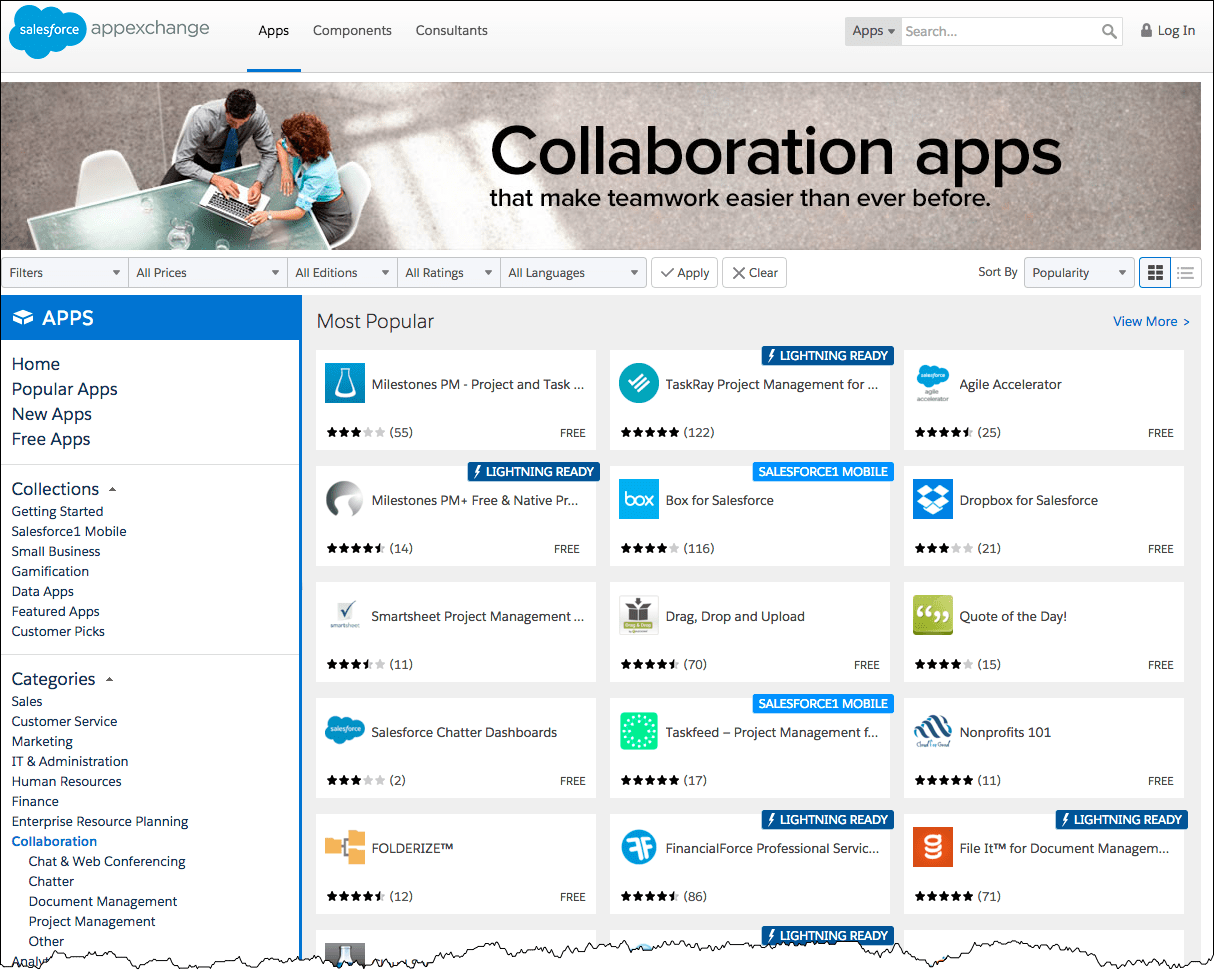Open the Filters dropdown
The width and height of the screenshot is (1214, 970).
pos(65,272)
